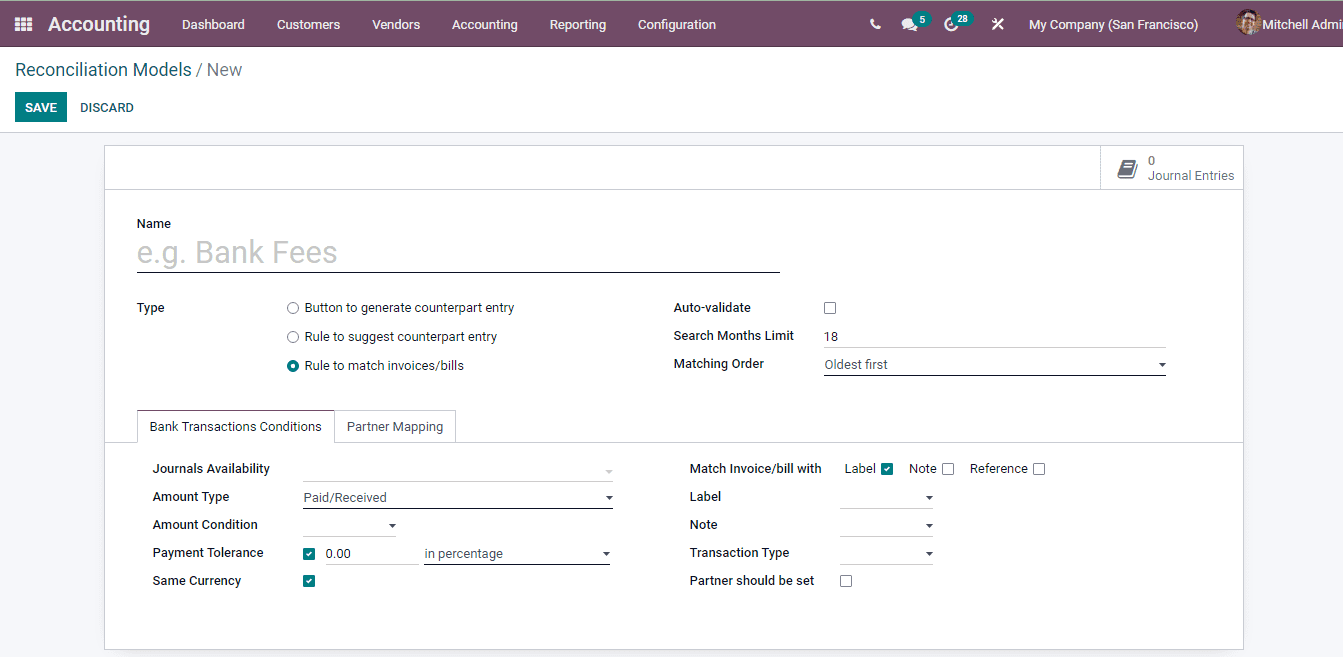The height and width of the screenshot is (657, 1343).
Task: Open the Journal Entries smart button
Action: tap(1172, 167)
